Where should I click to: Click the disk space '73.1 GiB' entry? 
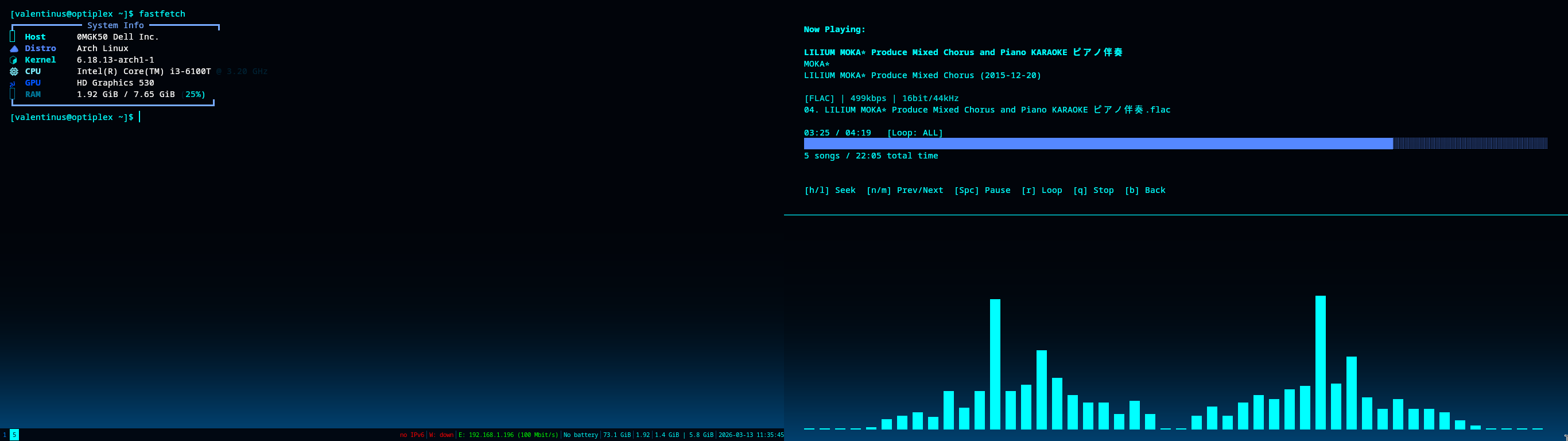tap(617, 435)
